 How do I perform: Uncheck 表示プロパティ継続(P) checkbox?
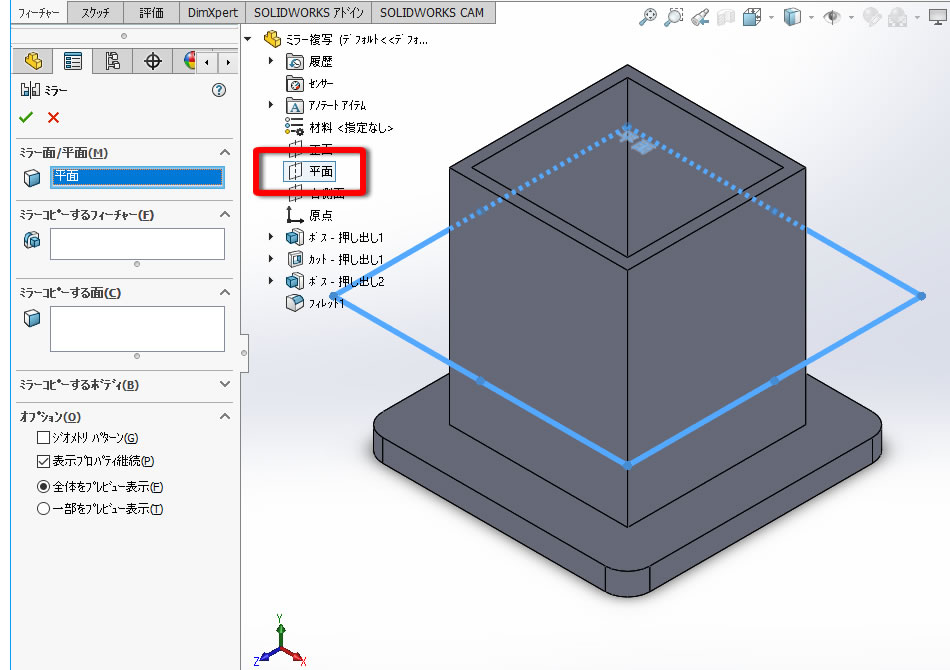click(x=43, y=462)
